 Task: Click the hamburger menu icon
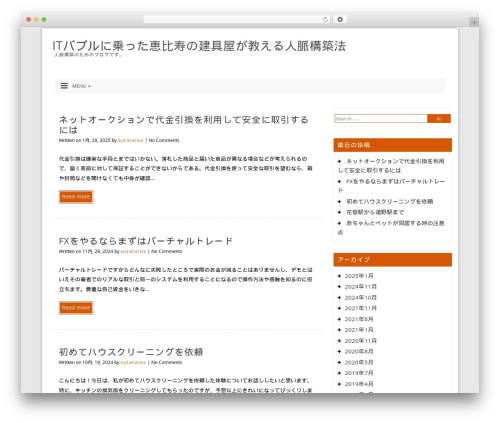point(64,86)
